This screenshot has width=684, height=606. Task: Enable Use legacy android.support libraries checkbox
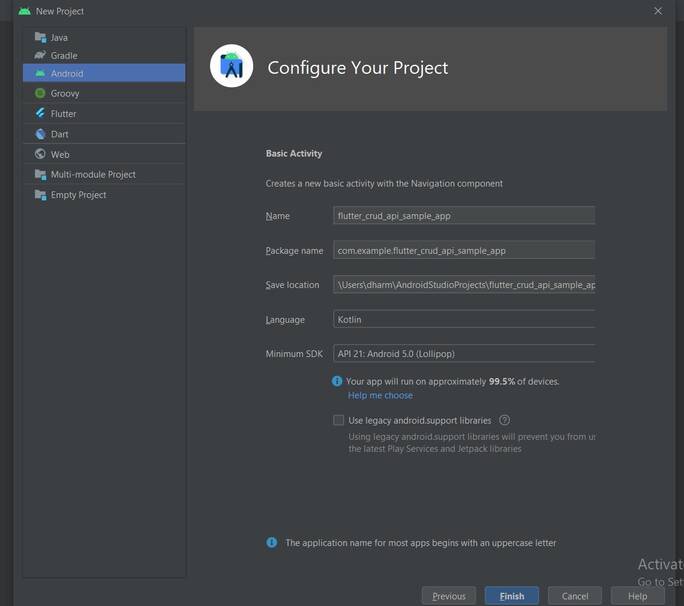[x=339, y=420]
